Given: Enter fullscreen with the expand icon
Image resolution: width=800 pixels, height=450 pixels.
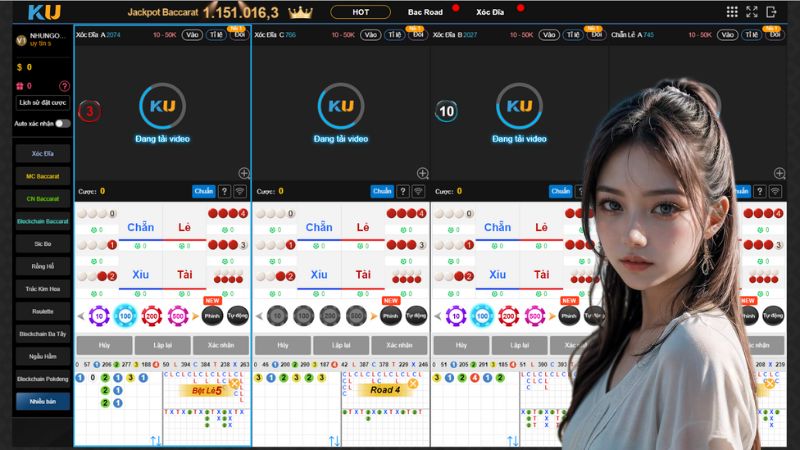Looking at the screenshot, I should click(752, 12).
